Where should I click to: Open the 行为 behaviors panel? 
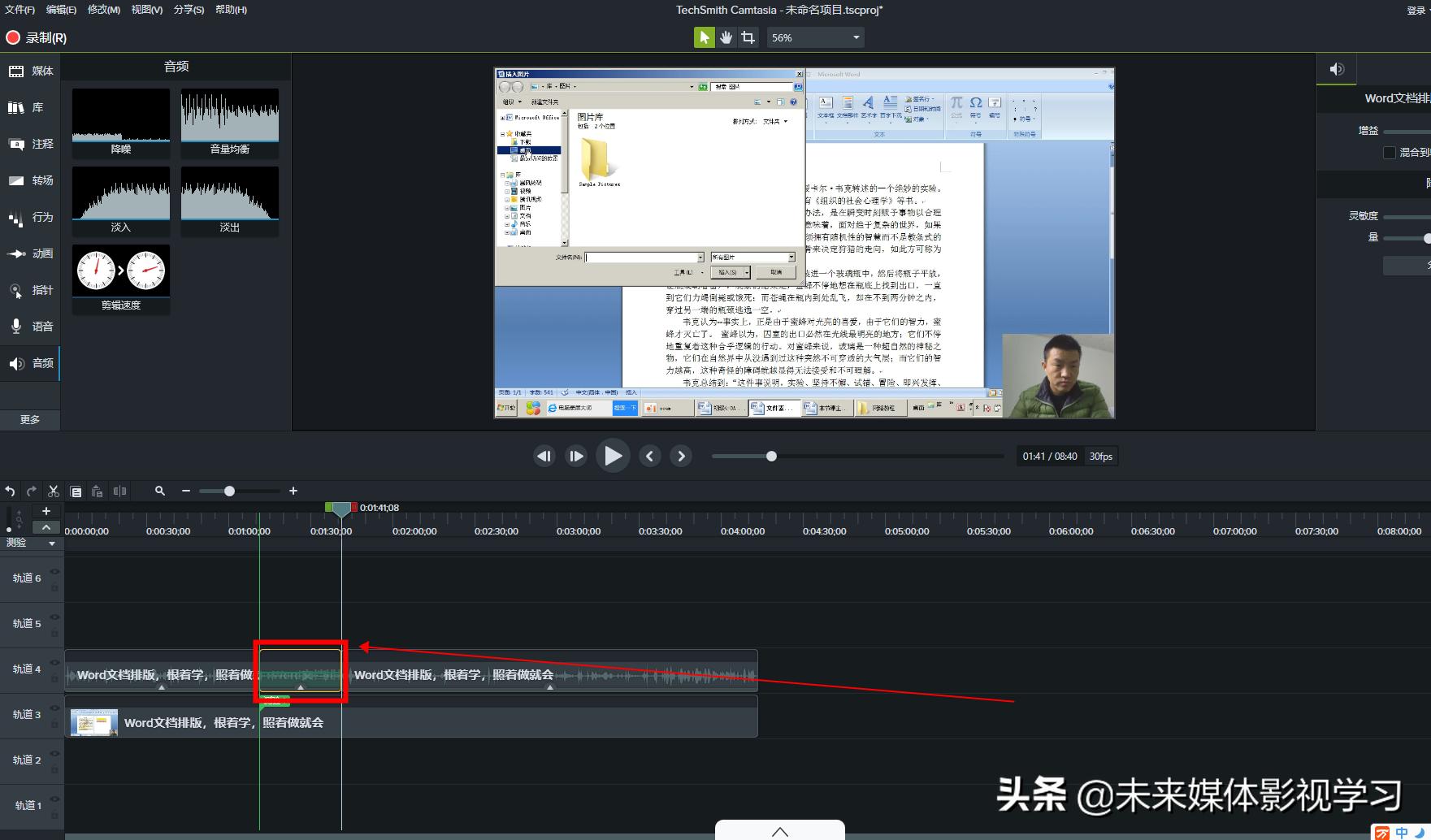tap(30, 217)
